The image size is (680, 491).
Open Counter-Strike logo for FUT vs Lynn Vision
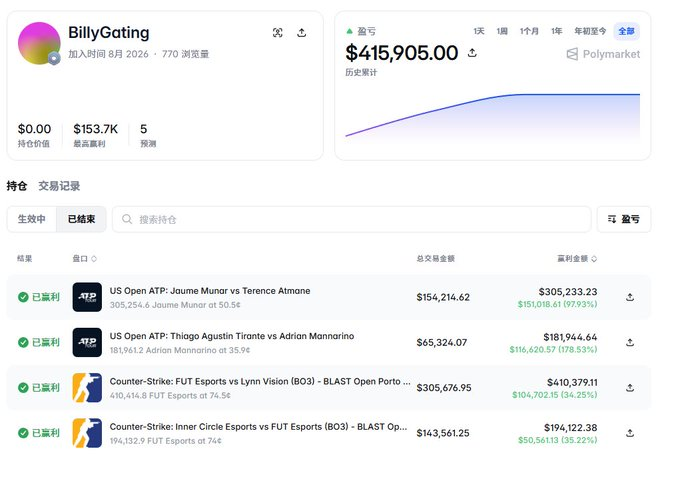tap(87, 388)
